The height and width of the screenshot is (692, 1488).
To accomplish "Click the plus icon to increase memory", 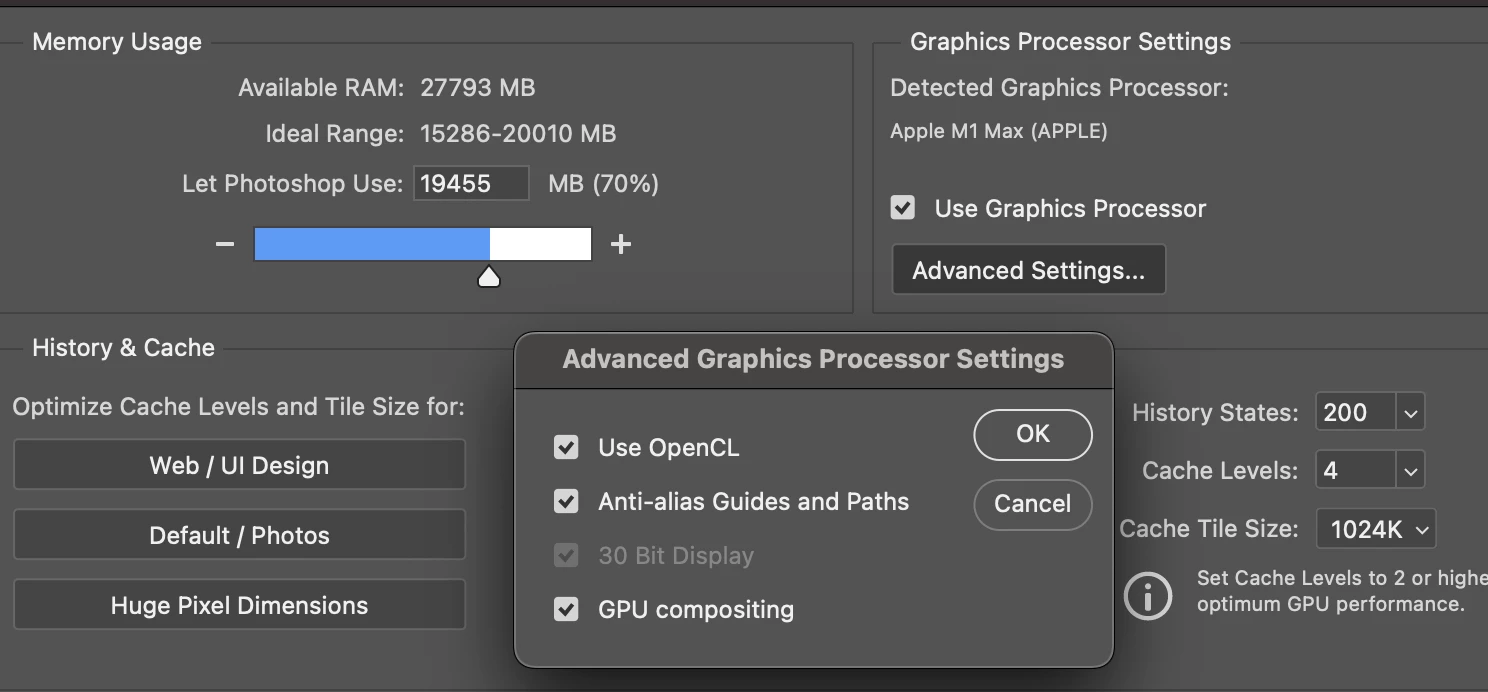I will pos(621,244).
